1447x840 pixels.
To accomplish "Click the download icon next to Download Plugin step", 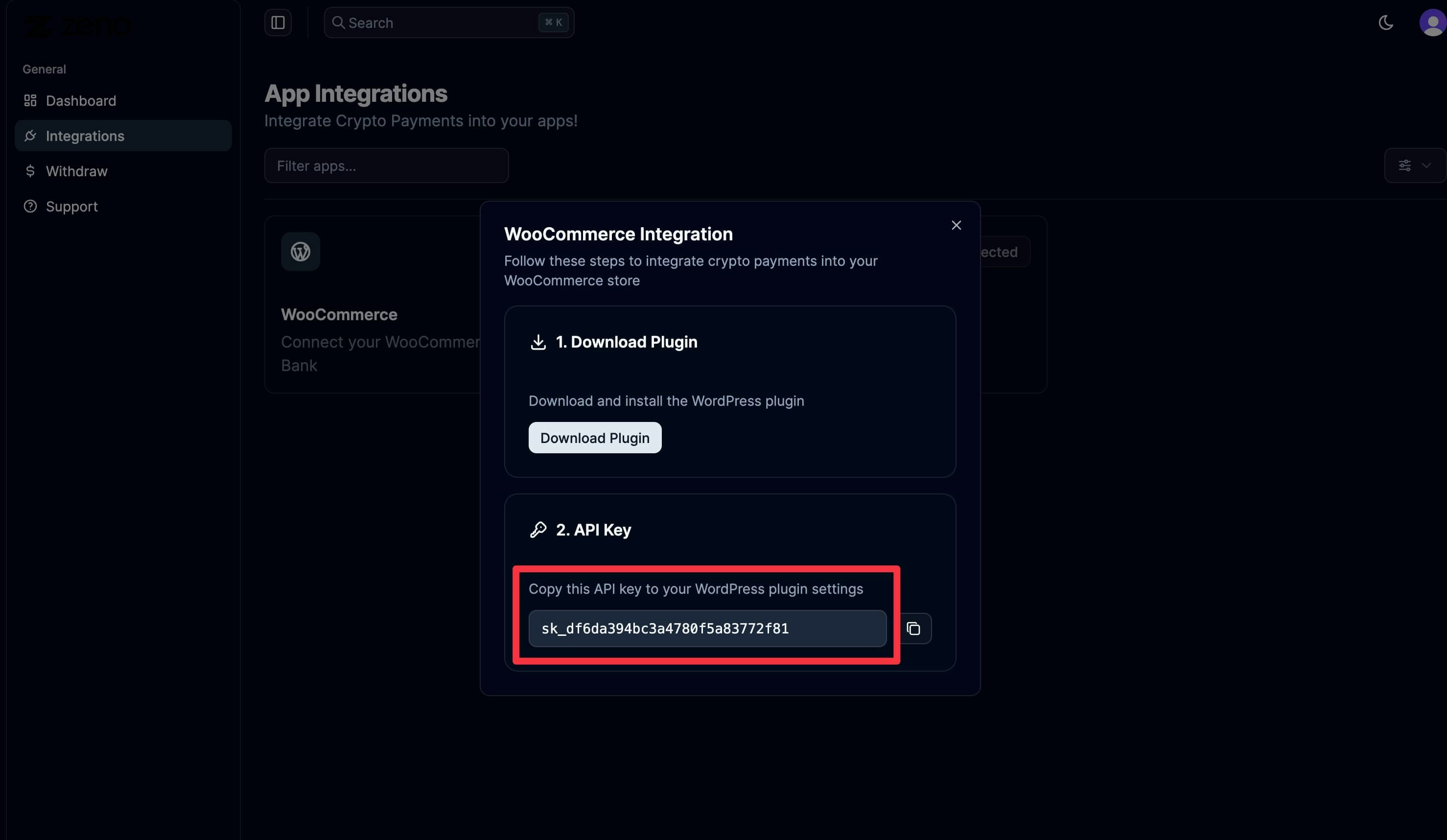I will (537, 342).
